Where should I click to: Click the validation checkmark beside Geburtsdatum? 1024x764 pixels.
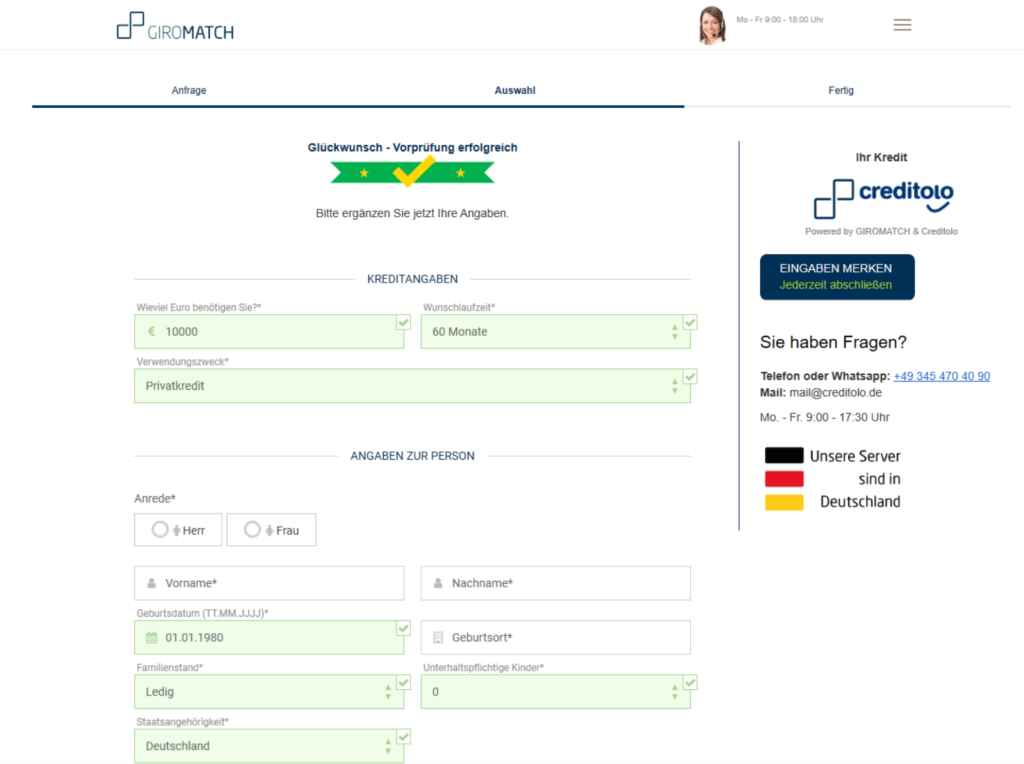coord(404,628)
